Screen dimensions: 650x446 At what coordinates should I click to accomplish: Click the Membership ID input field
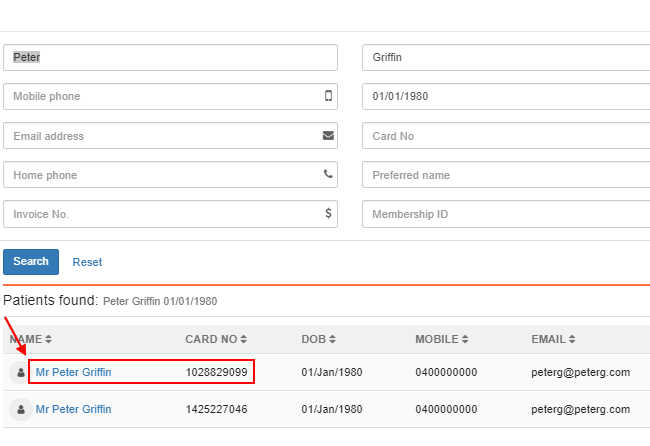(x=506, y=214)
